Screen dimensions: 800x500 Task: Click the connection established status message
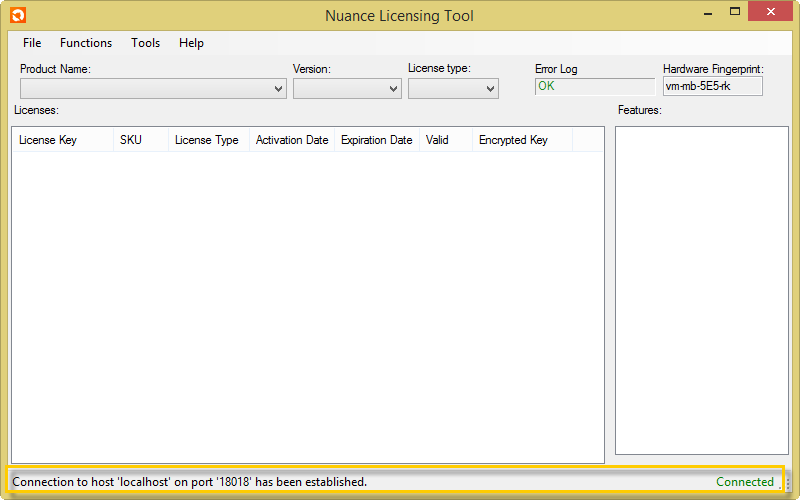click(189, 482)
